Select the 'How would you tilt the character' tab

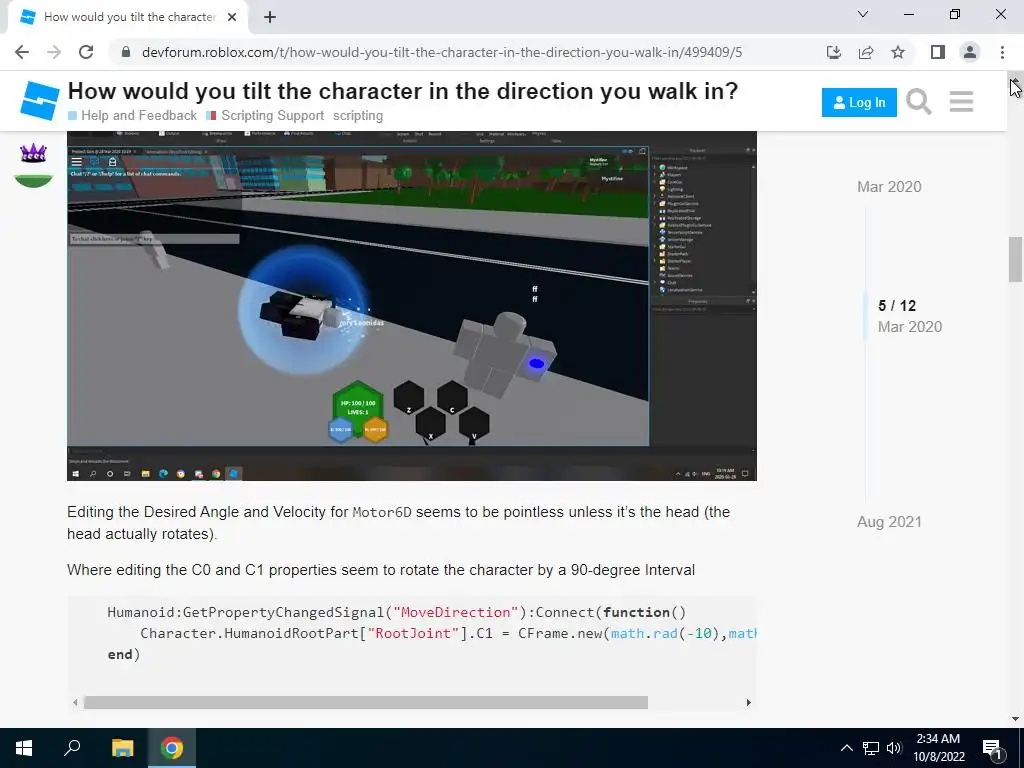coord(128,17)
